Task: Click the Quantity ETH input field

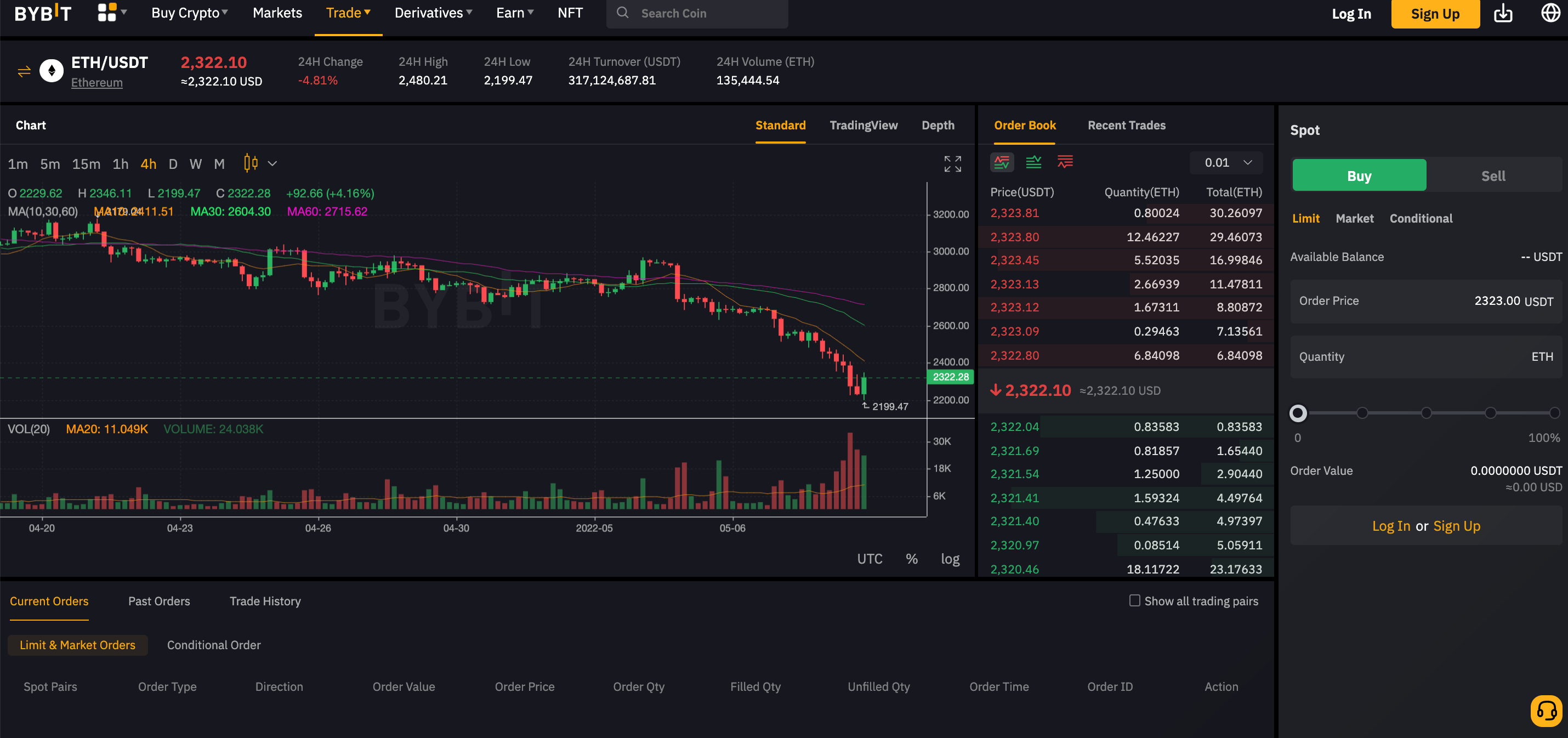Action: 1425,356
